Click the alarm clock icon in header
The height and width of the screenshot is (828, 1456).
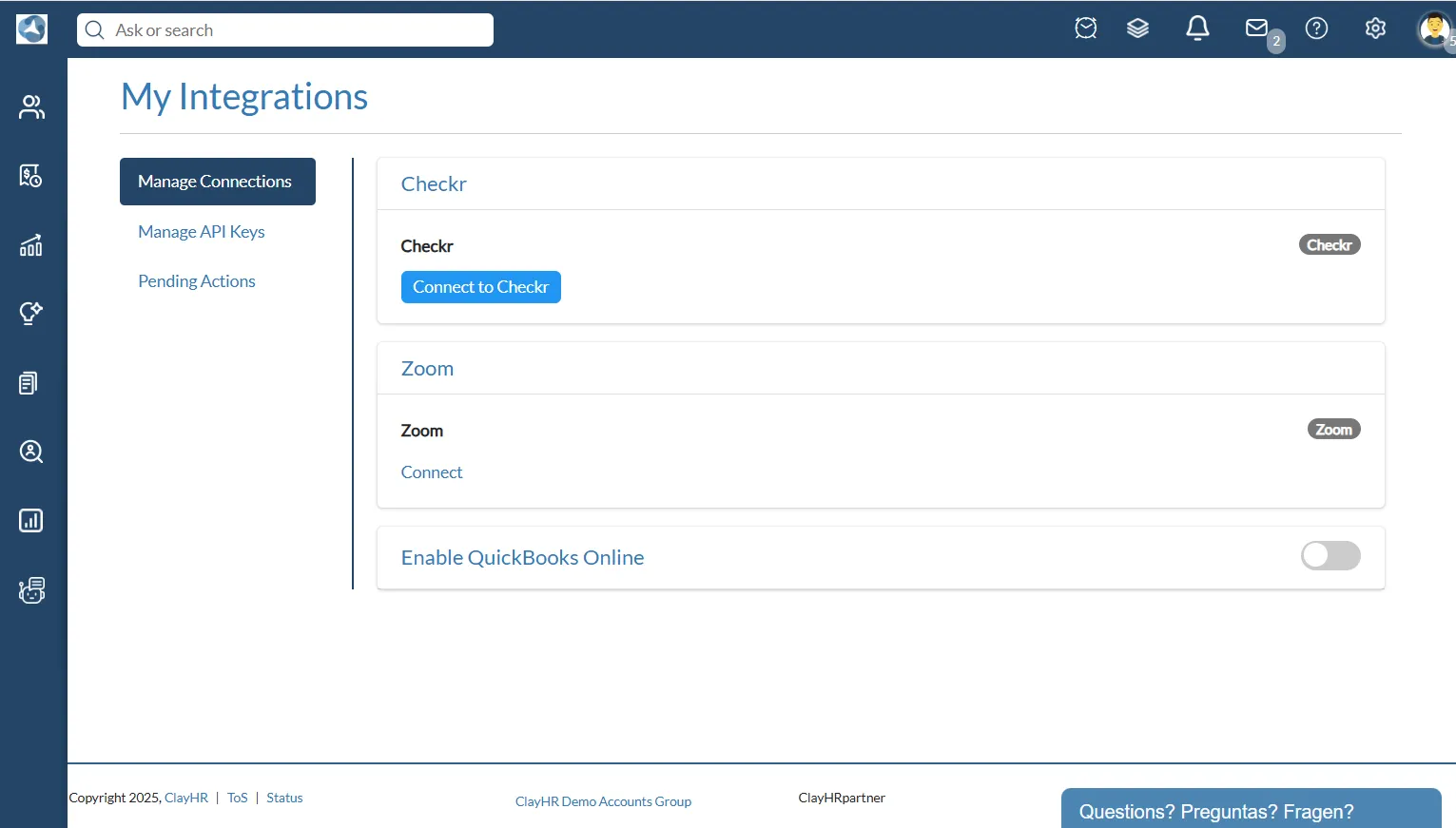[1086, 29]
